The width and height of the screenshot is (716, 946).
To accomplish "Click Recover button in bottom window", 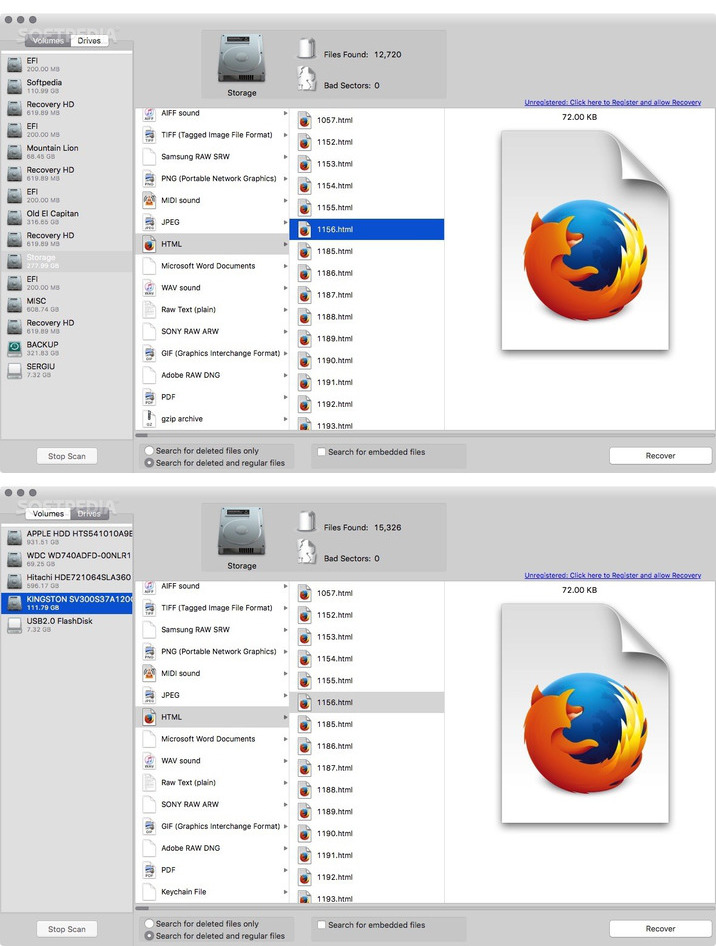I will tap(661, 929).
